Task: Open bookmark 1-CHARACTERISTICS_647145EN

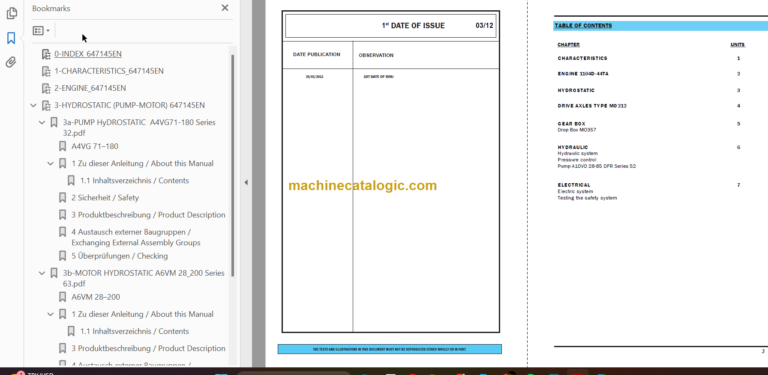Action: tap(109, 71)
